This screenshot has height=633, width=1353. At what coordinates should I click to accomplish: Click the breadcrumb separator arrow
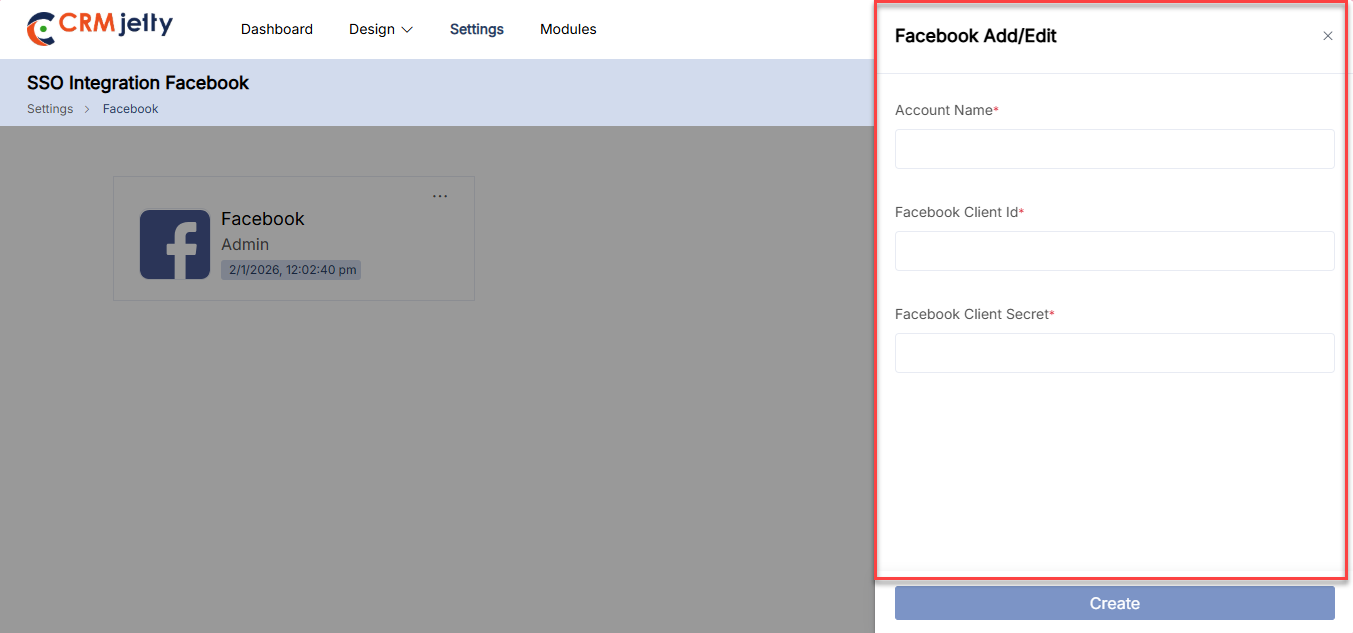point(88,109)
